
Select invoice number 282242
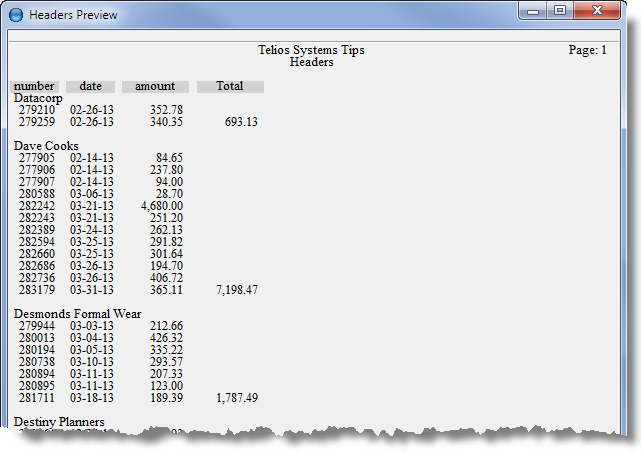37,206
